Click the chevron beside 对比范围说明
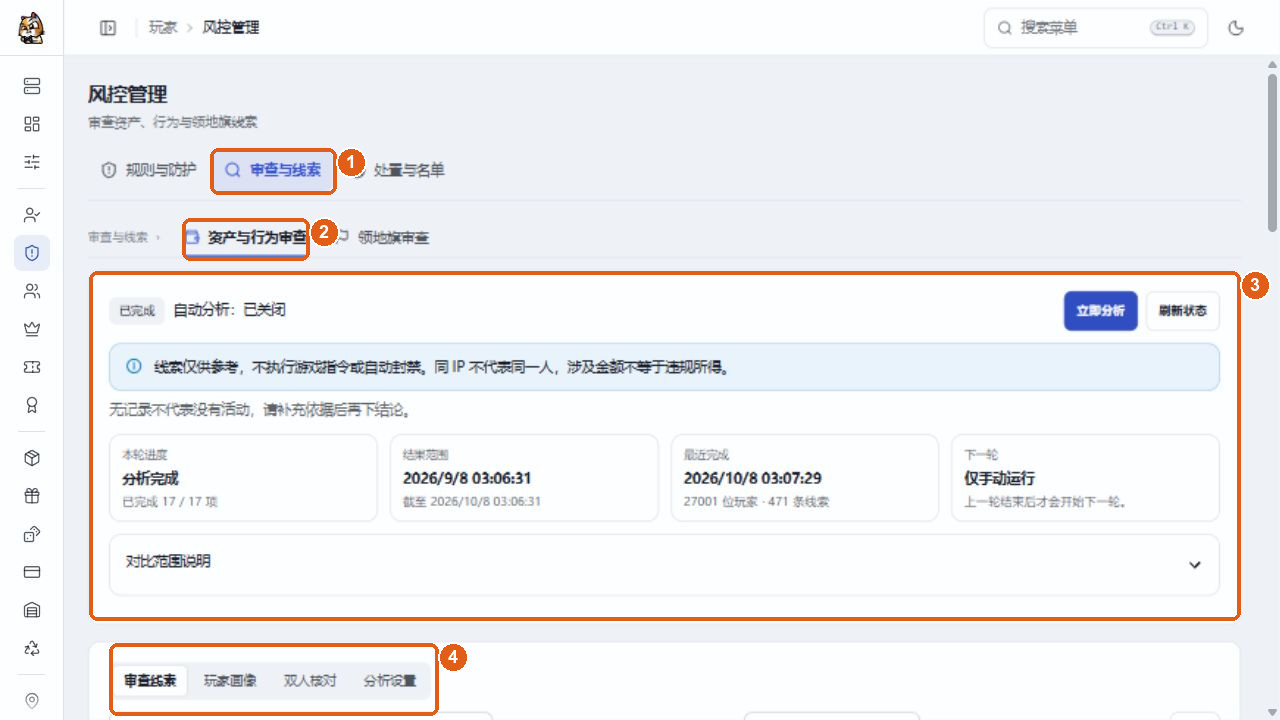Viewport: 1280px width, 720px height. point(1194,564)
